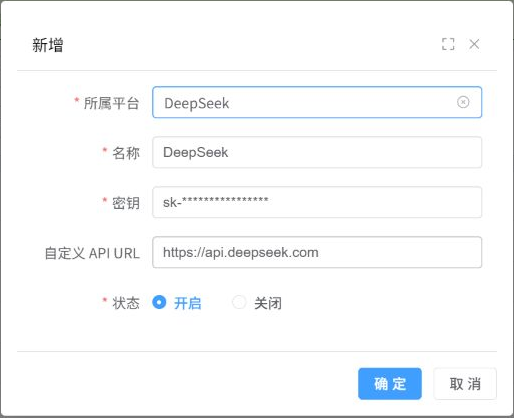Close the 新增 dialog

point(474,44)
